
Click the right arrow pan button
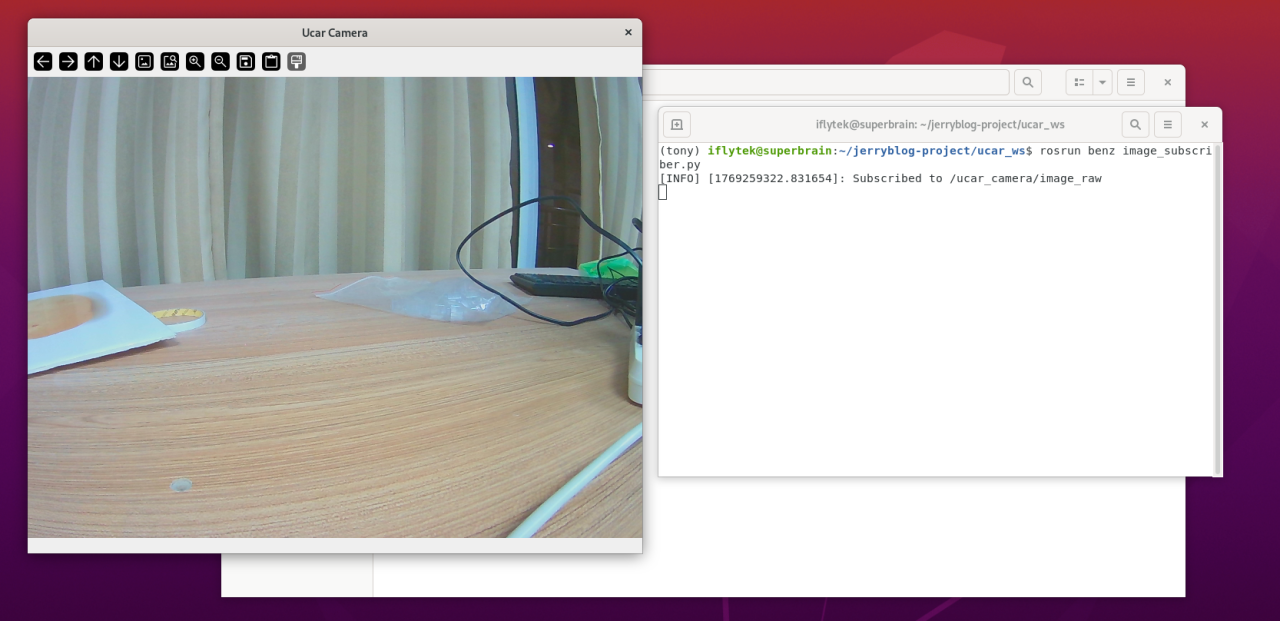coord(68,62)
